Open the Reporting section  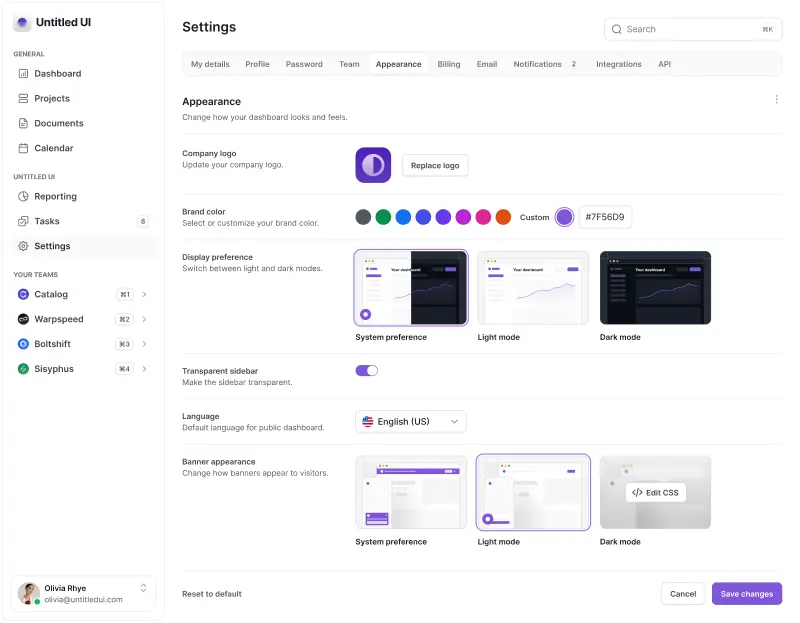point(55,196)
